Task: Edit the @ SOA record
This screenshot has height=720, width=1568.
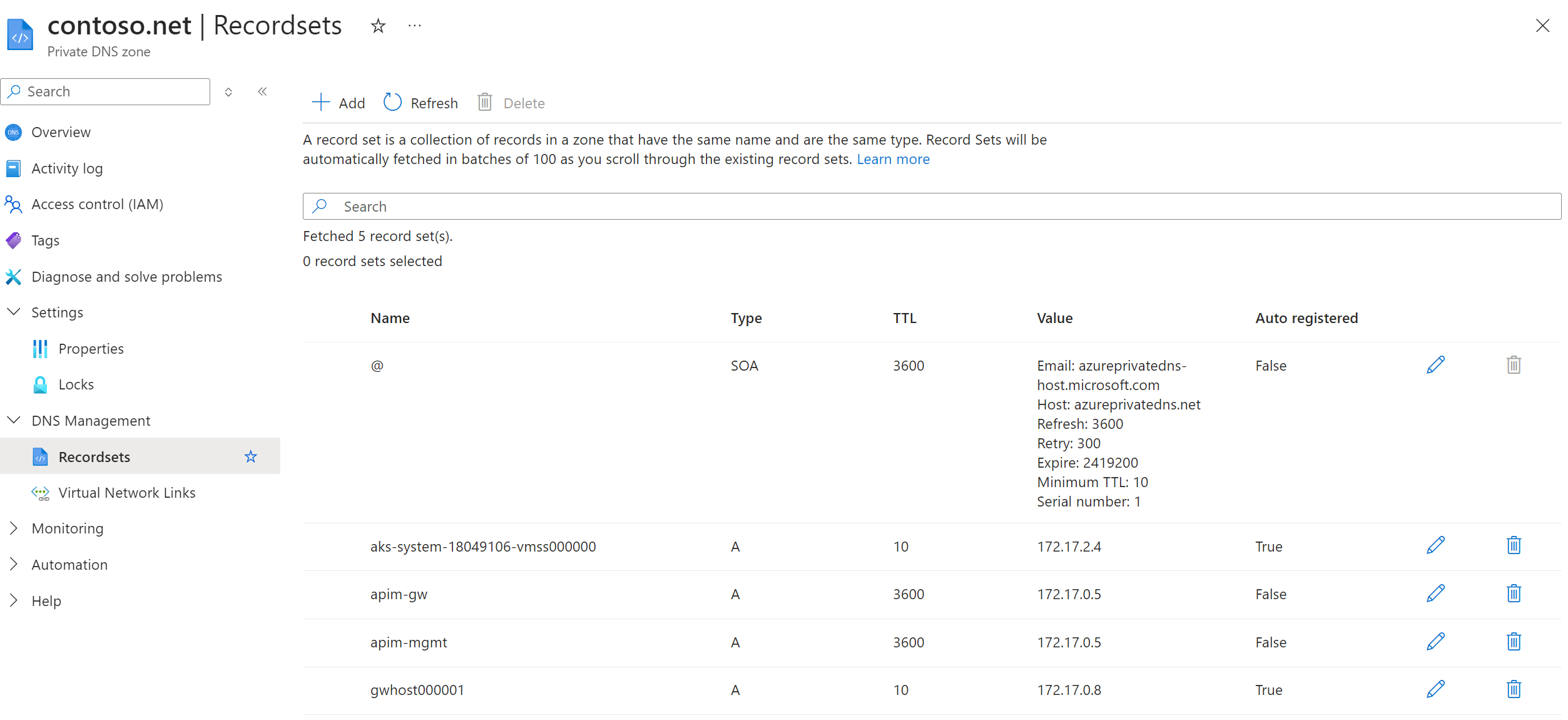Action: pyautogui.click(x=1435, y=365)
